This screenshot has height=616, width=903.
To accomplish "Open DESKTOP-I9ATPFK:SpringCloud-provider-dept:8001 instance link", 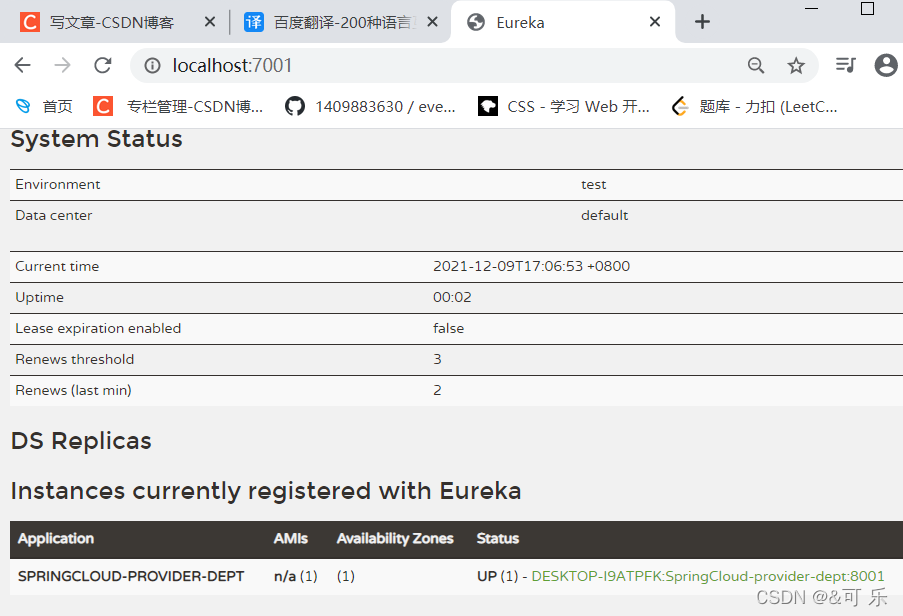I will point(708,576).
